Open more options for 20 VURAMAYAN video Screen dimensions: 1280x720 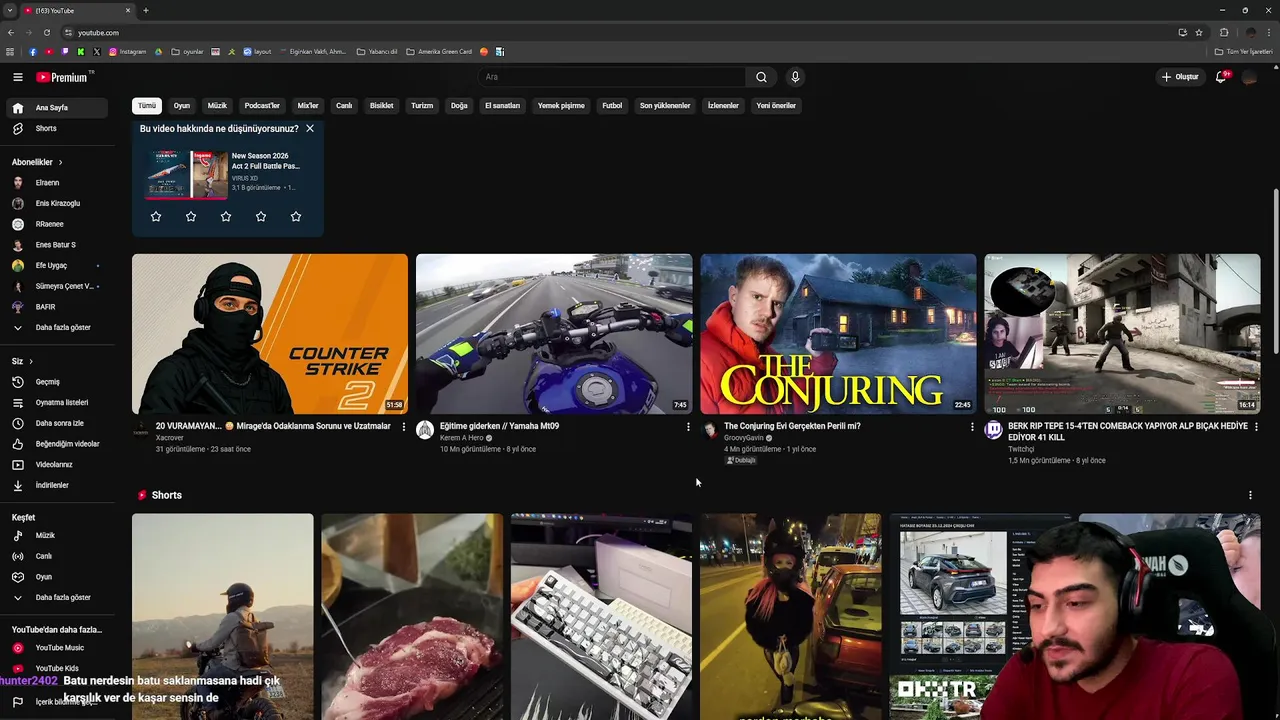404,427
